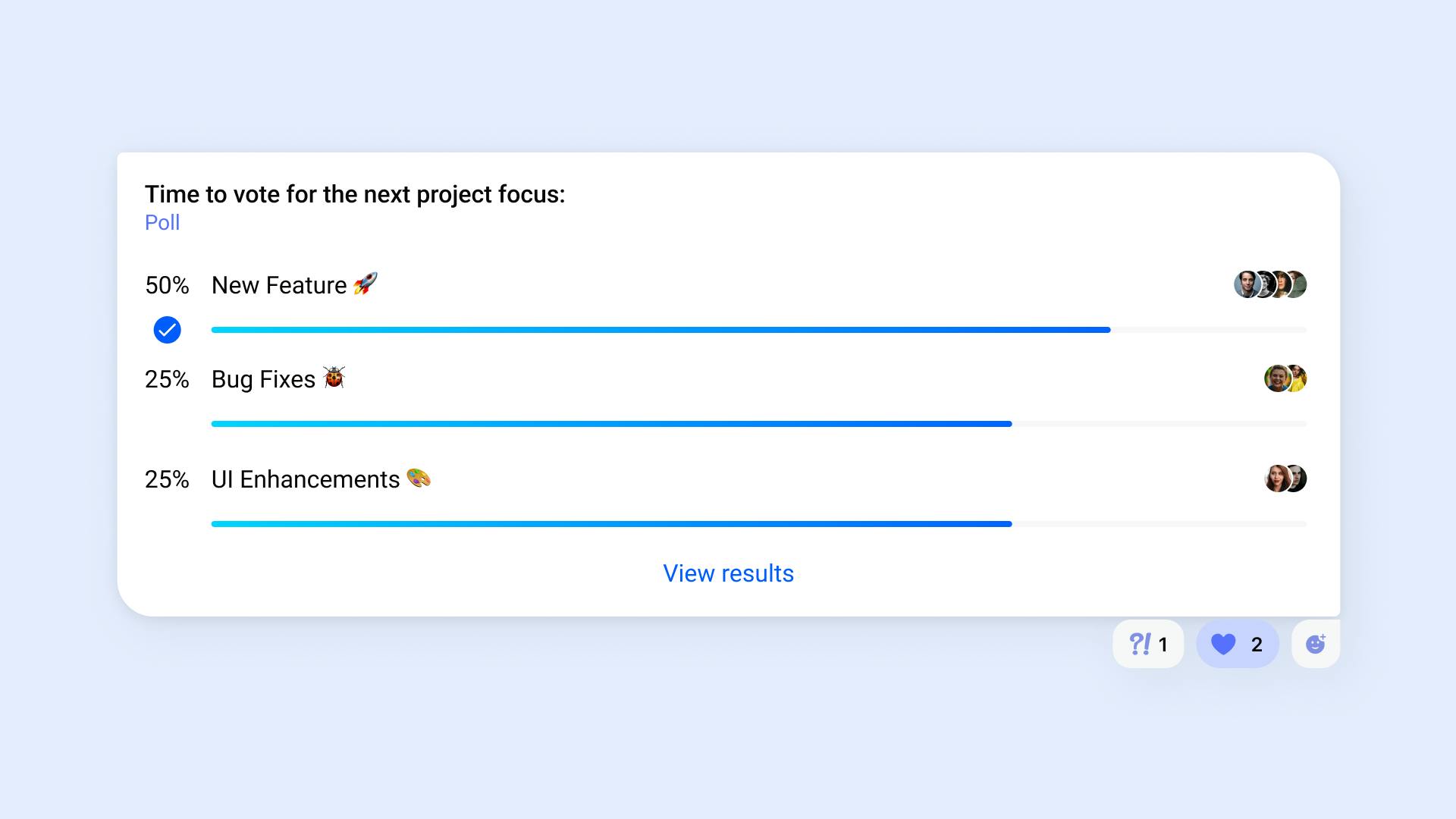Viewport: 1456px width, 819px height.
Task: Click the 50% label for New Feature
Action: [x=167, y=285]
